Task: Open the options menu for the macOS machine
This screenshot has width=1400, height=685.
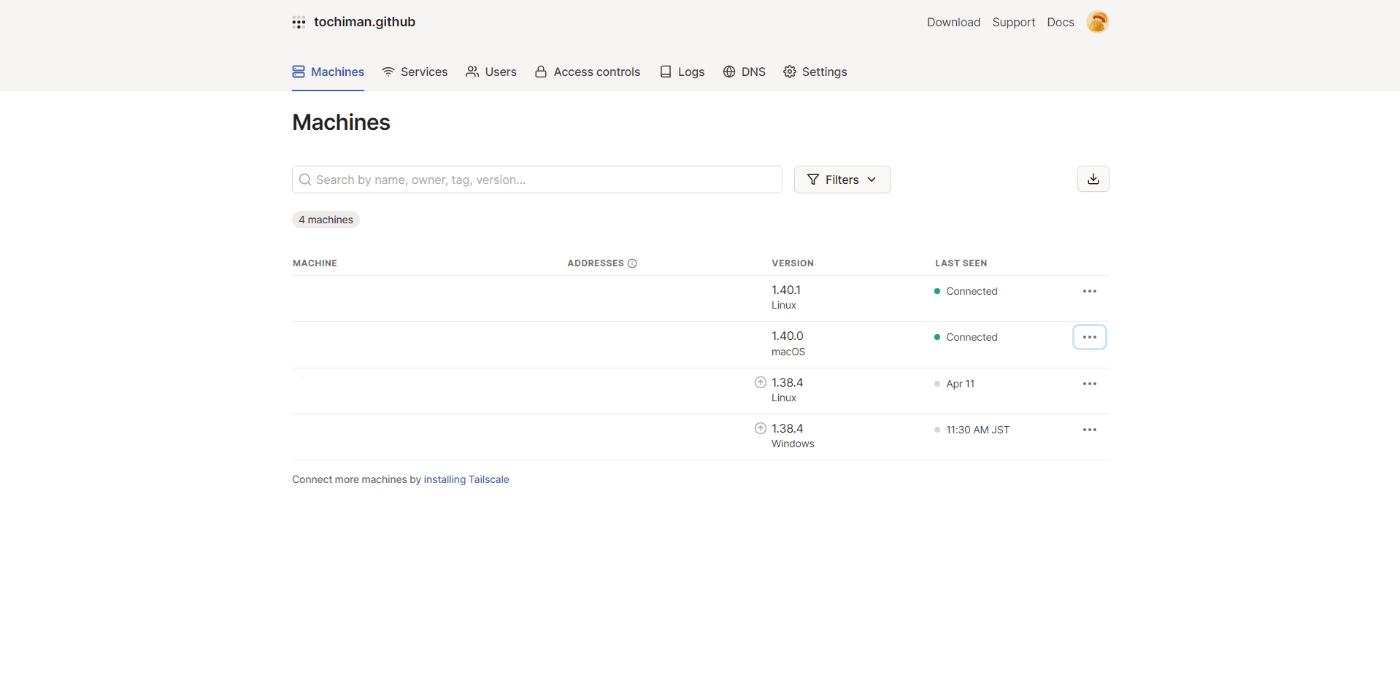Action: point(1090,337)
